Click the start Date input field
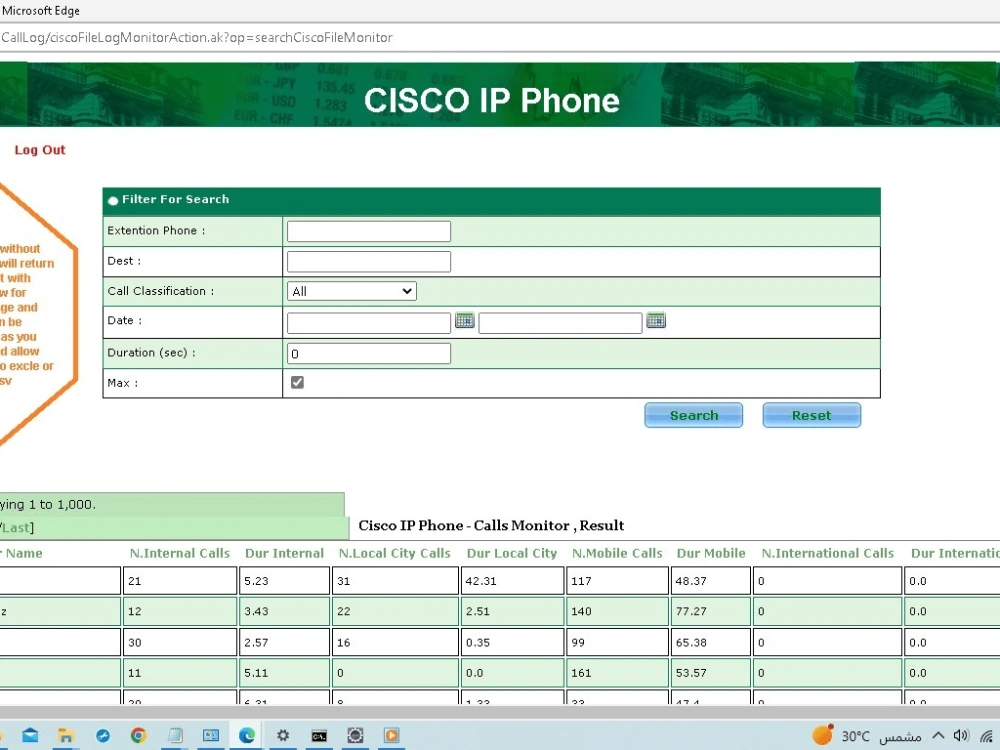The image size is (1000, 750). click(369, 323)
